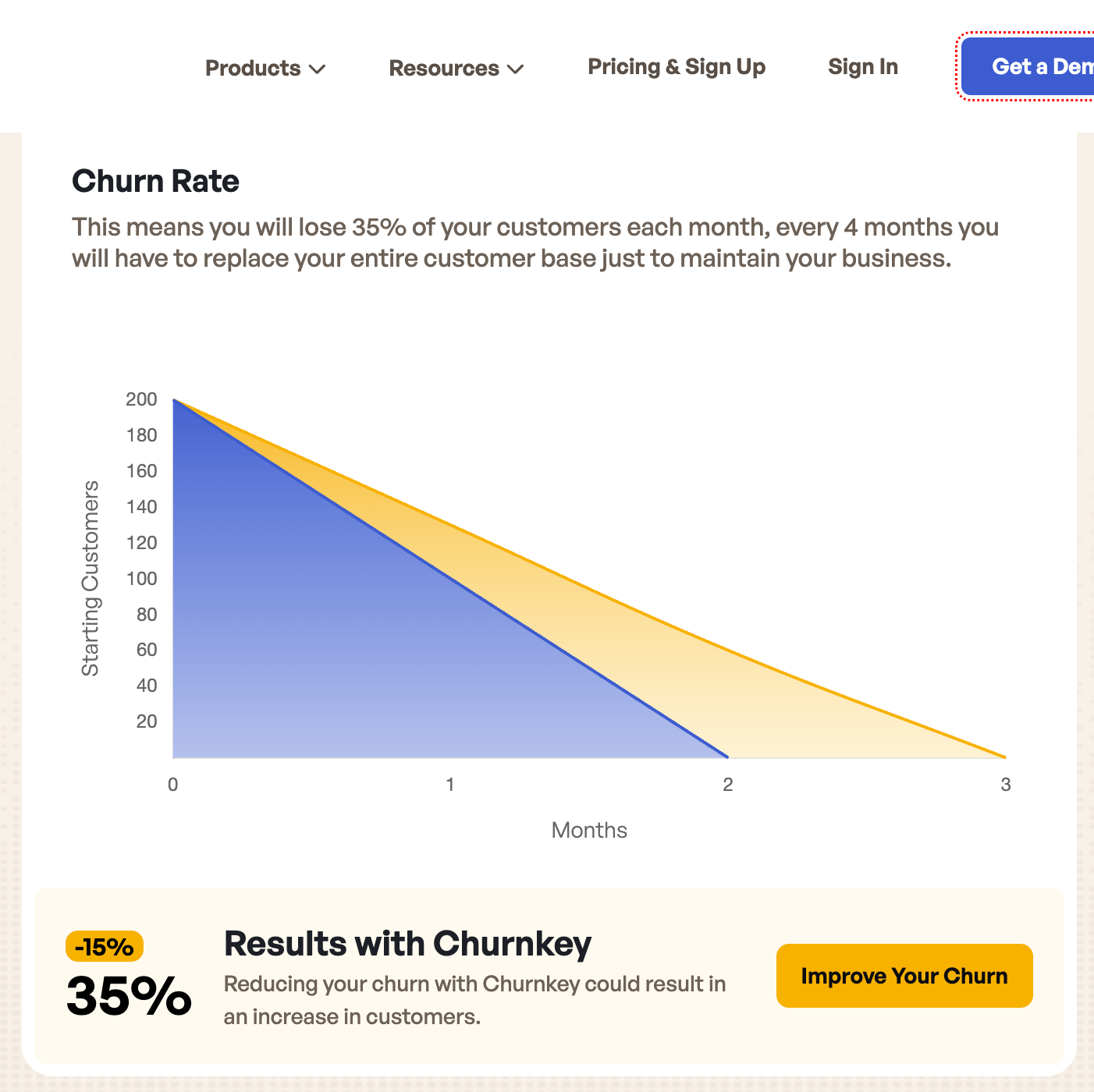The height and width of the screenshot is (1092, 1094).
Task: Click the chevron arrow beside Products
Action: pos(317,69)
